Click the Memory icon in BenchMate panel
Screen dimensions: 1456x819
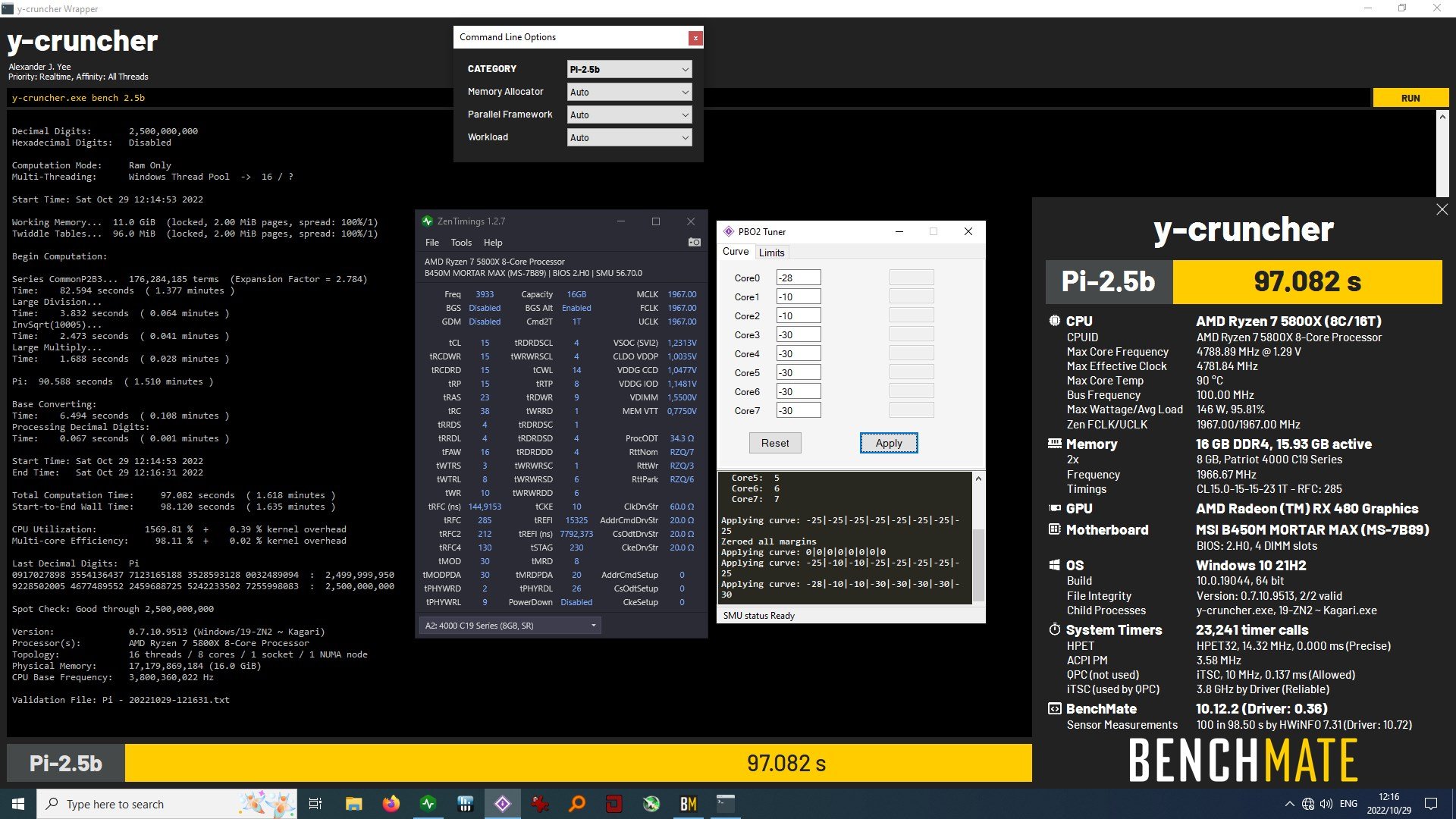1054,444
